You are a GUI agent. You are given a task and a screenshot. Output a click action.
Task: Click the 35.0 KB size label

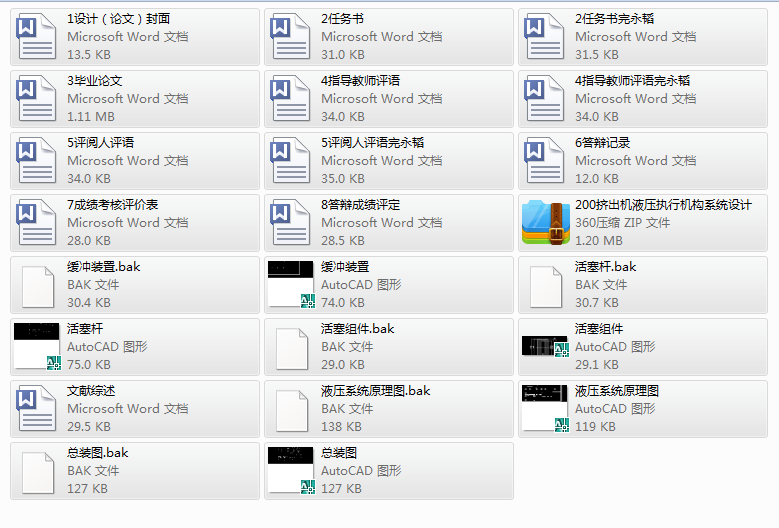click(x=343, y=179)
